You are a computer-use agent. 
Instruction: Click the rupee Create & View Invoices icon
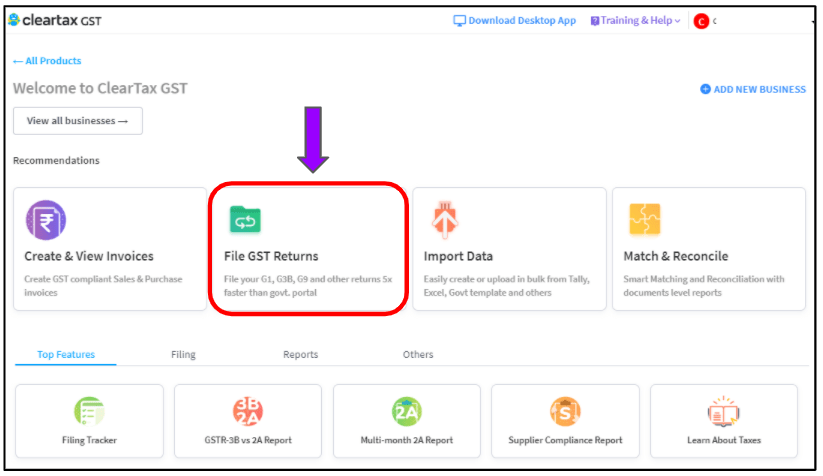[46, 220]
